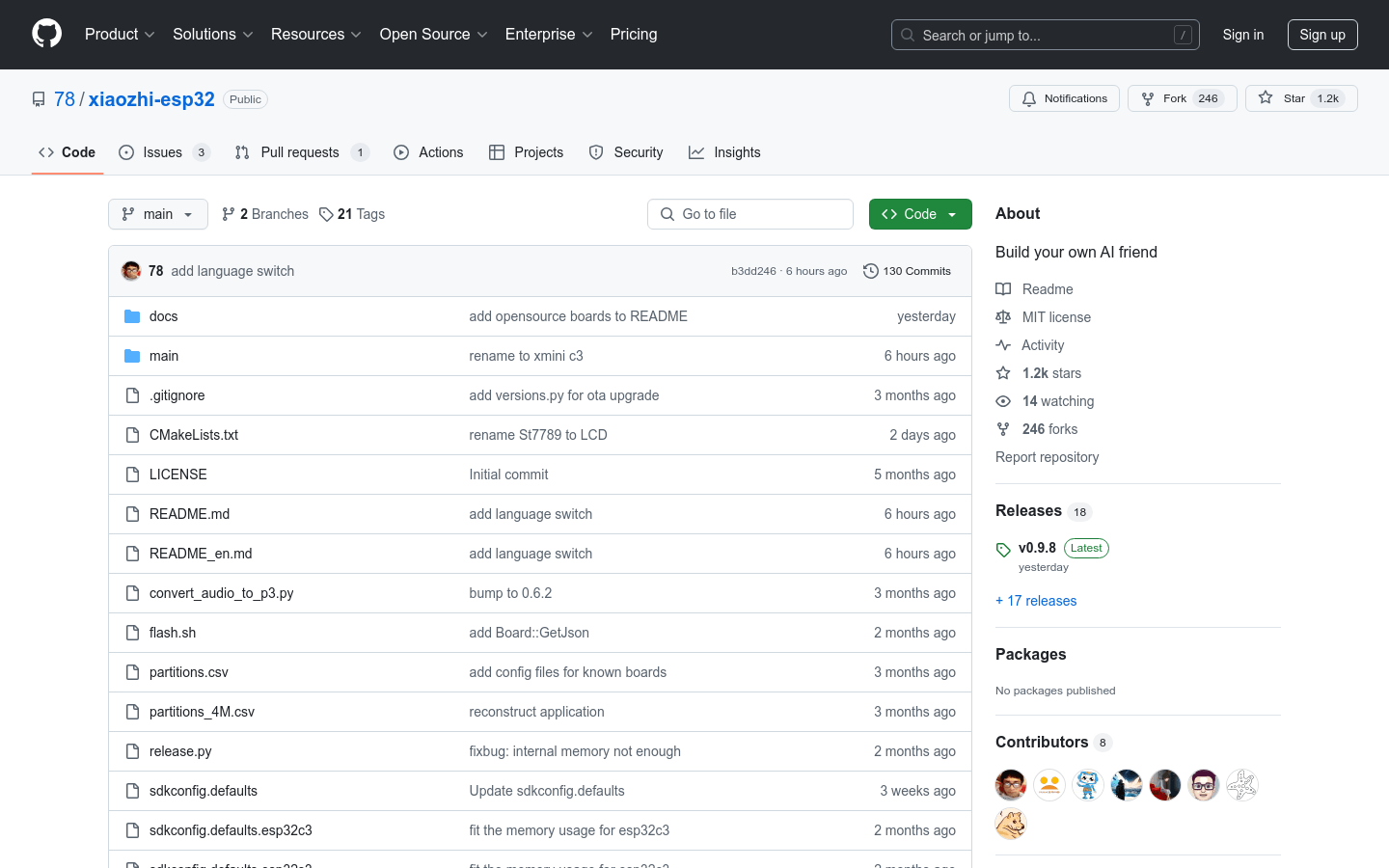Click the main folder icon
1389x868 pixels.
[x=132, y=356]
